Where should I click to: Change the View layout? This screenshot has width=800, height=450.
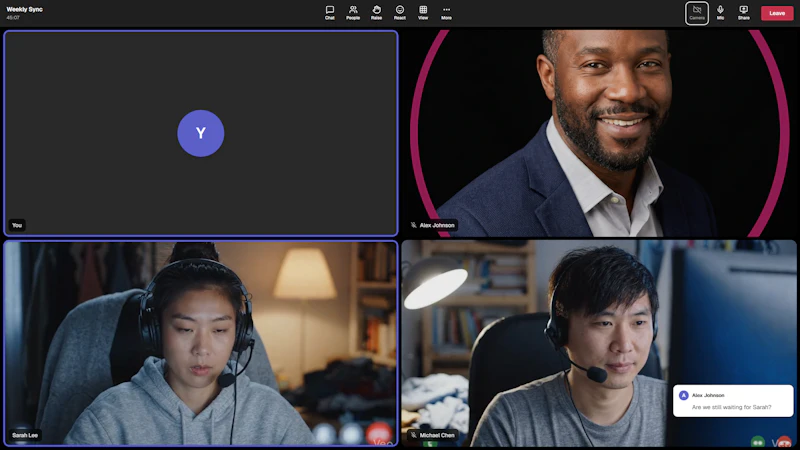(x=423, y=13)
